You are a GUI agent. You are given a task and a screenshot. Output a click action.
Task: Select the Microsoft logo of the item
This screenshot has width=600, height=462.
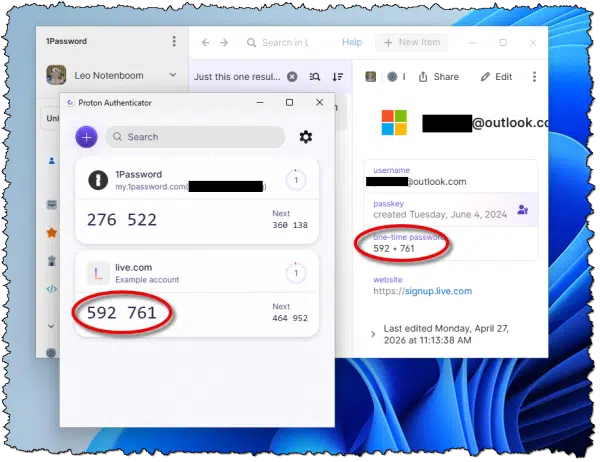pos(394,122)
